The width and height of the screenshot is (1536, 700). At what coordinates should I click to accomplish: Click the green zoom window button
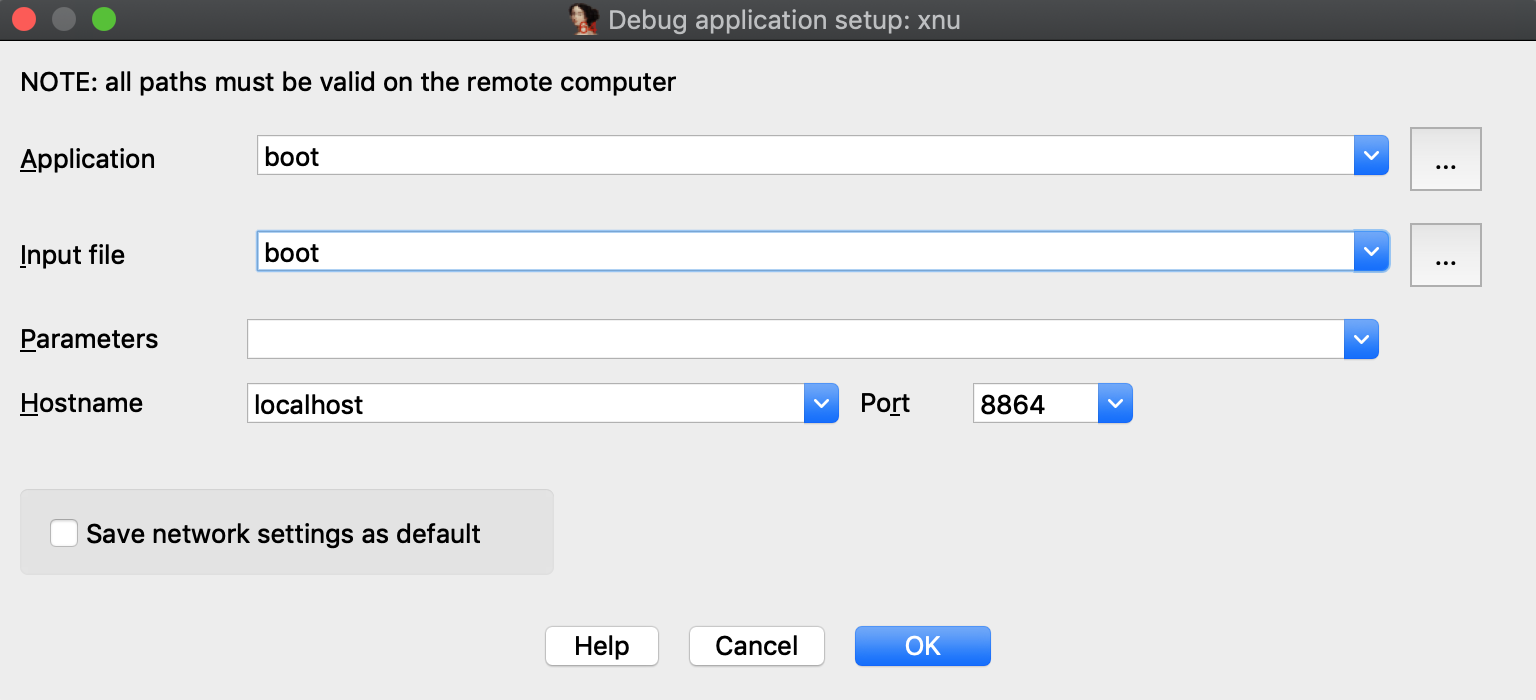coord(103,19)
